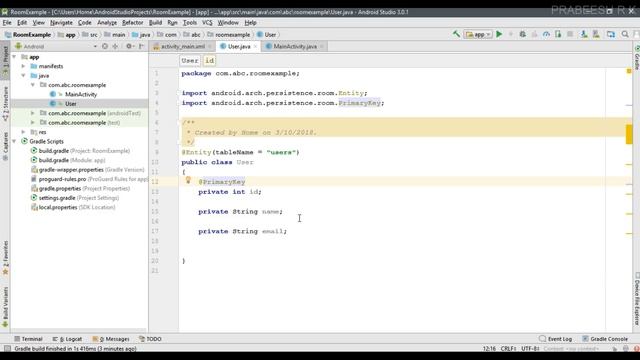Select local.properties in the project tree
The height and width of the screenshot is (360, 640).
point(73,207)
